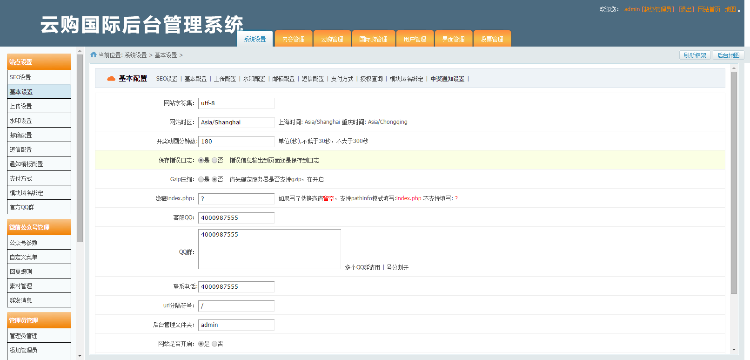Click the home icon in the breadcrumb
The height and width of the screenshot is (360, 750).
[94, 55]
